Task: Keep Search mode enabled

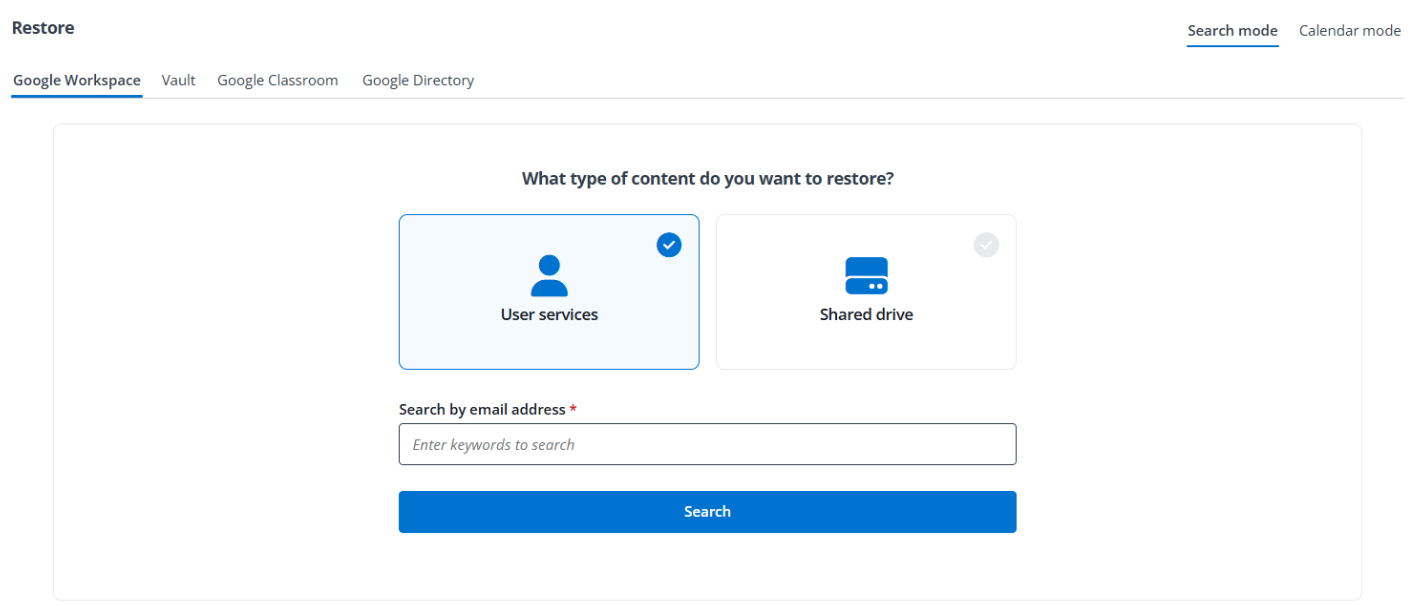Action: tap(1232, 30)
